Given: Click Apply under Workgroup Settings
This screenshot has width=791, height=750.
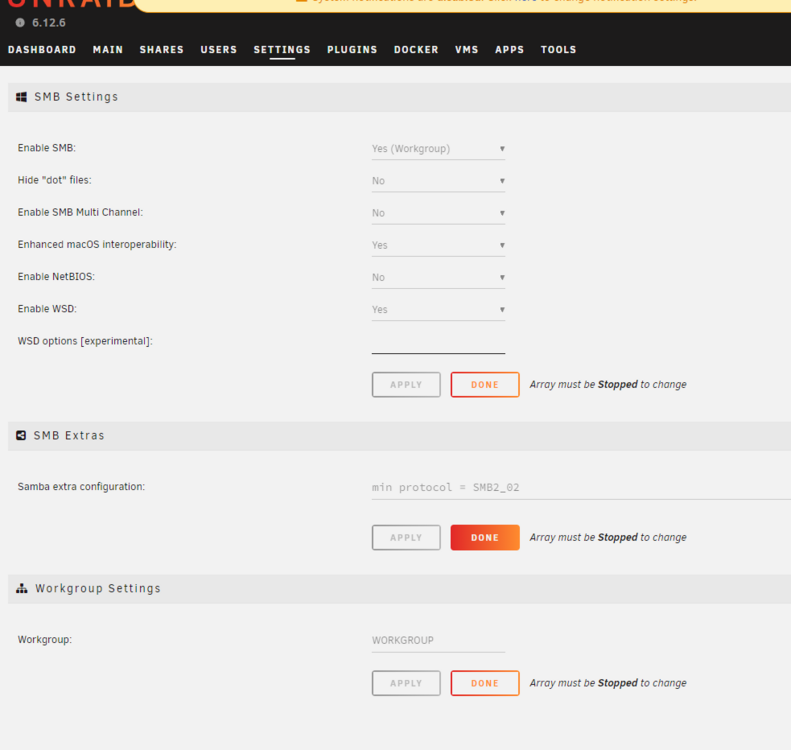Looking at the screenshot, I should (406, 683).
